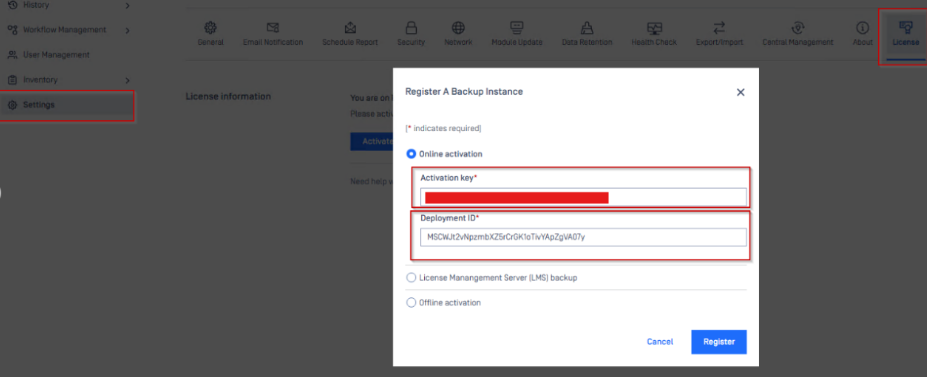The width and height of the screenshot is (927, 377).
Task: Open the Health Check monitor icon
Action: tap(654, 28)
